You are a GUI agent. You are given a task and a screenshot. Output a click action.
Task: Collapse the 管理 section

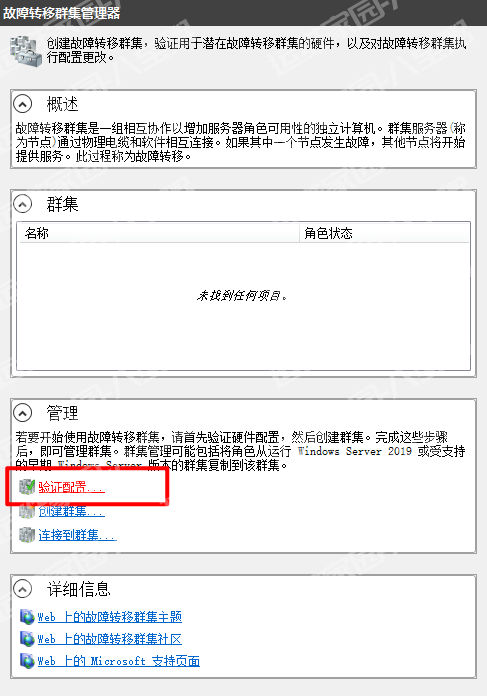23,413
